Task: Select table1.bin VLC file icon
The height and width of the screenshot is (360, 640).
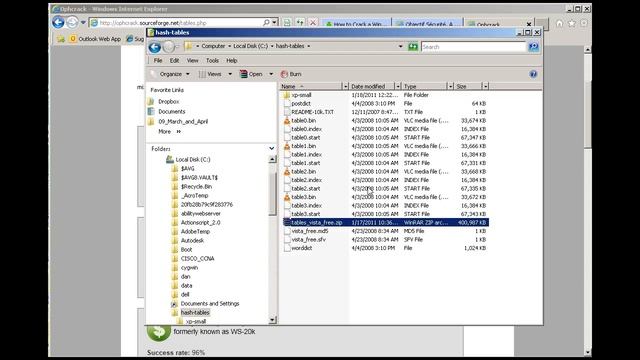Action: [287, 146]
